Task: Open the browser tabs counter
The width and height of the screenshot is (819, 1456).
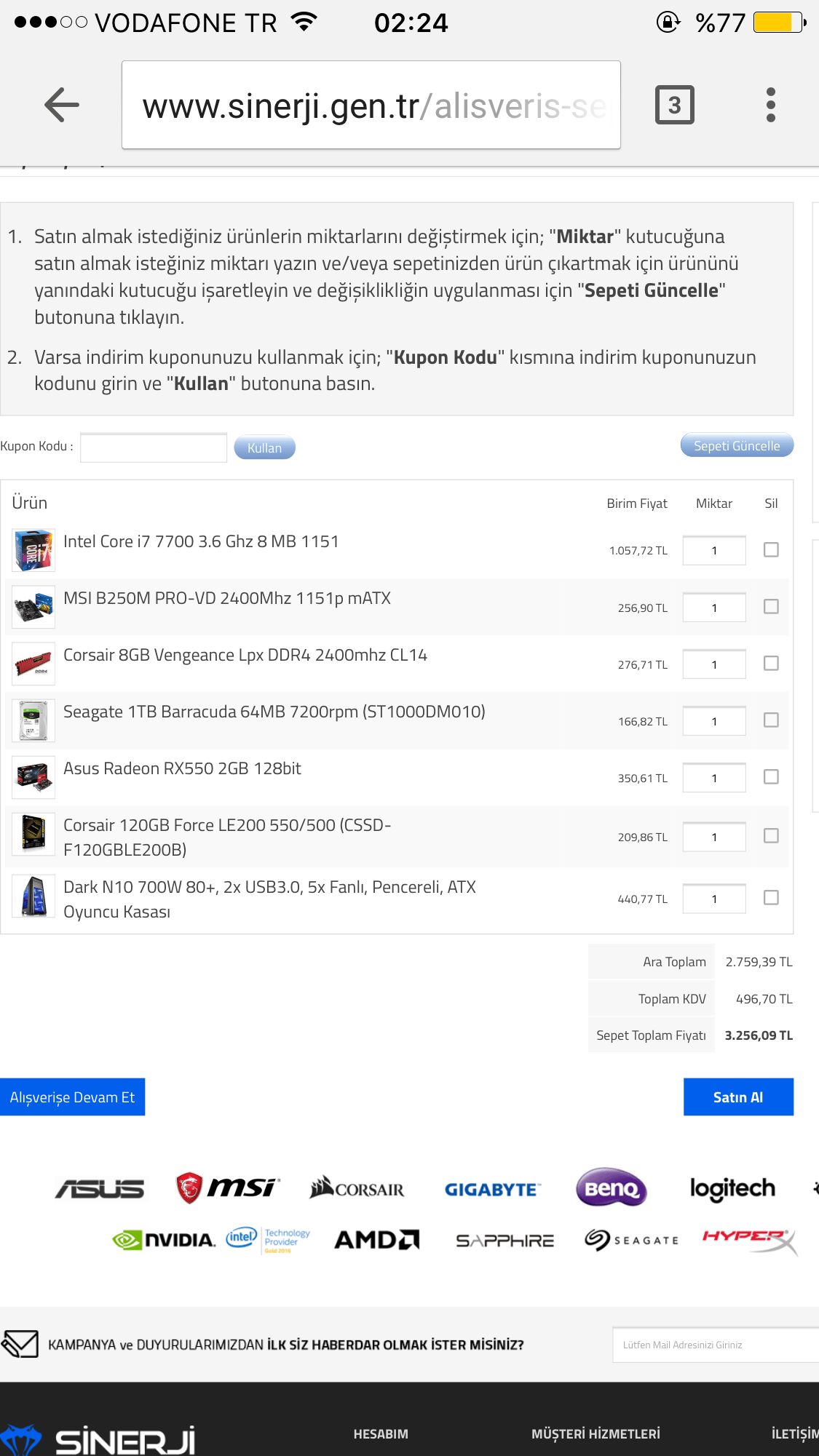Action: (674, 105)
